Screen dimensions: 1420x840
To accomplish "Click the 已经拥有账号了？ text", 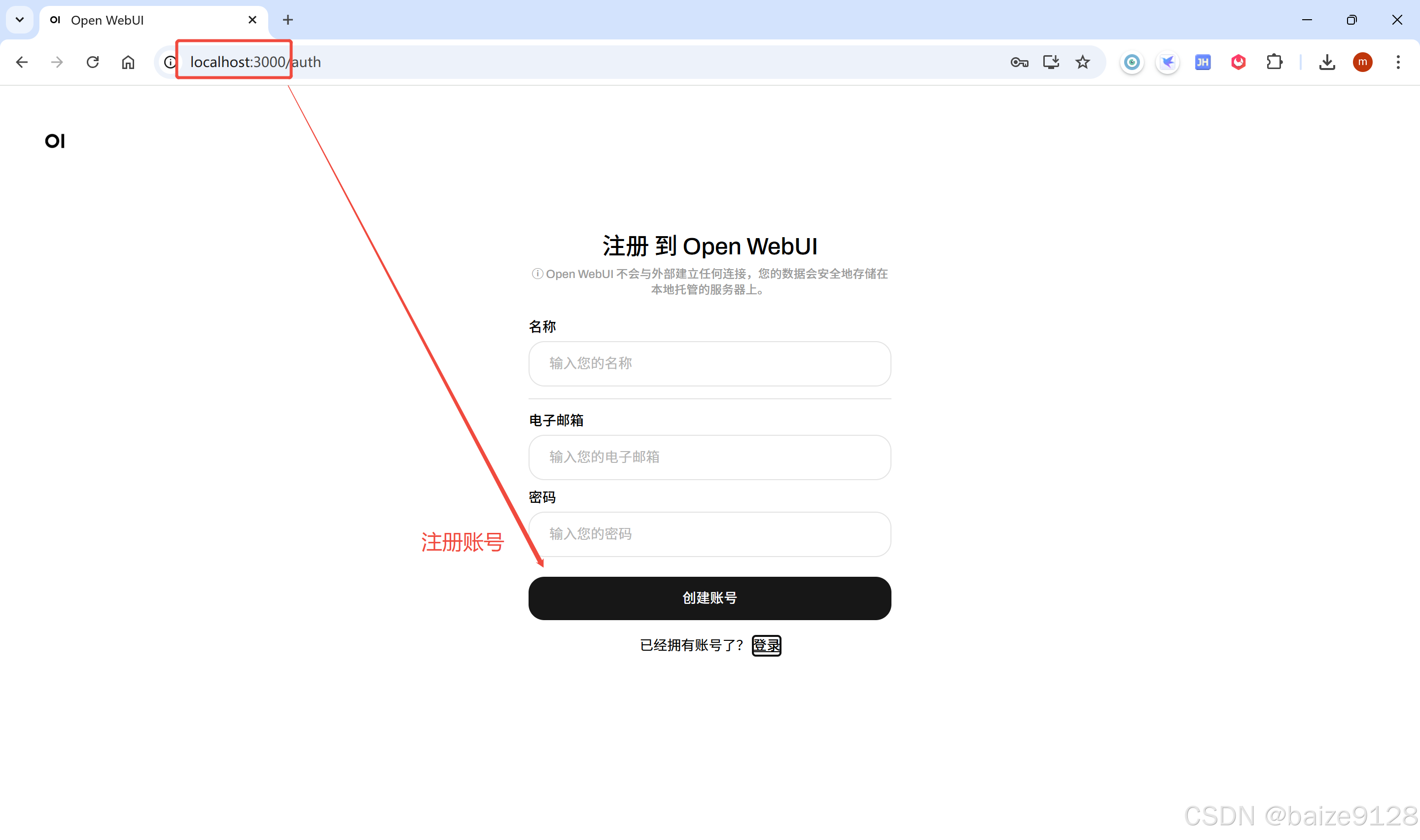I will 691,645.
